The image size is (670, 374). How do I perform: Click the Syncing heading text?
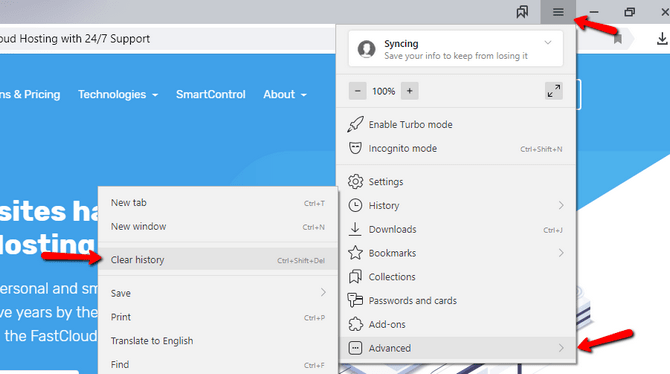click(401, 44)
